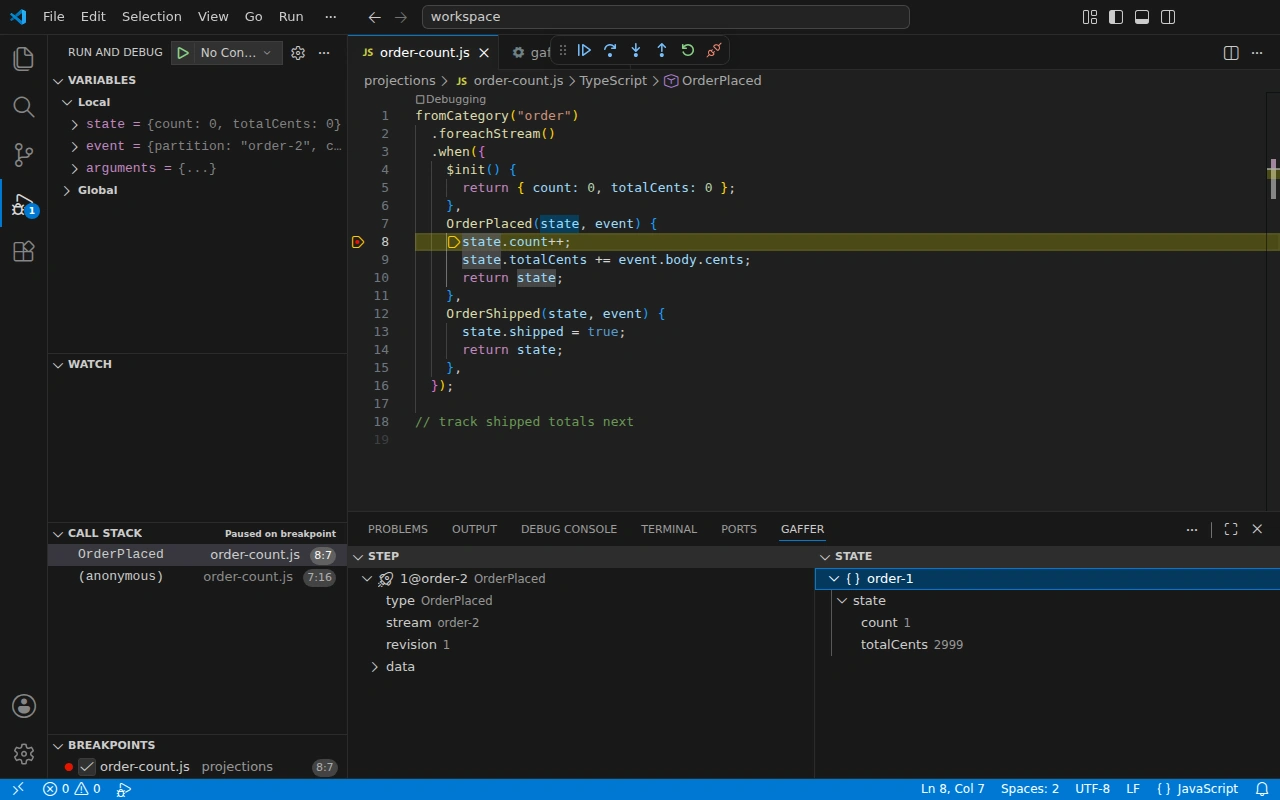The height and width of the screenshot is (800, 1280).
Task: Split the editor right
Action: point(1232,53)
